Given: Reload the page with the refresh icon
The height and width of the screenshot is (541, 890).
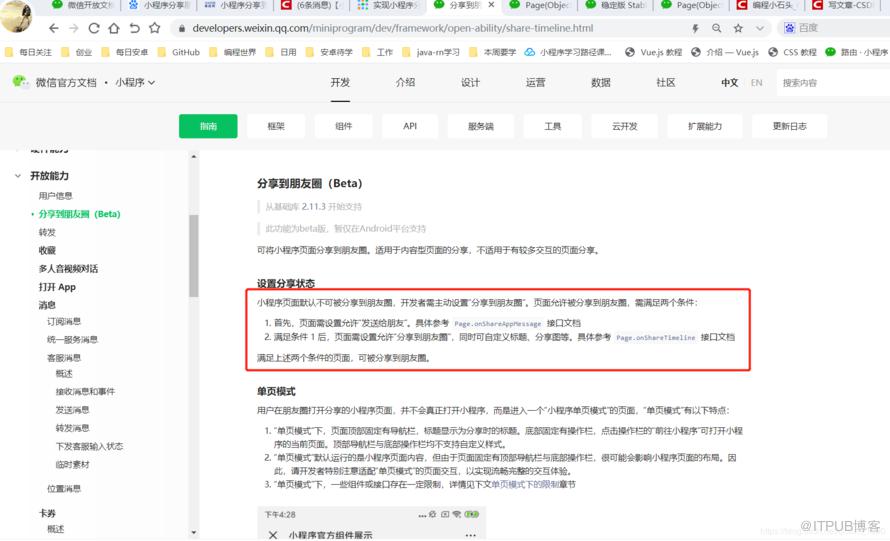Looking at the screenshot, I should tap(94, 28).
